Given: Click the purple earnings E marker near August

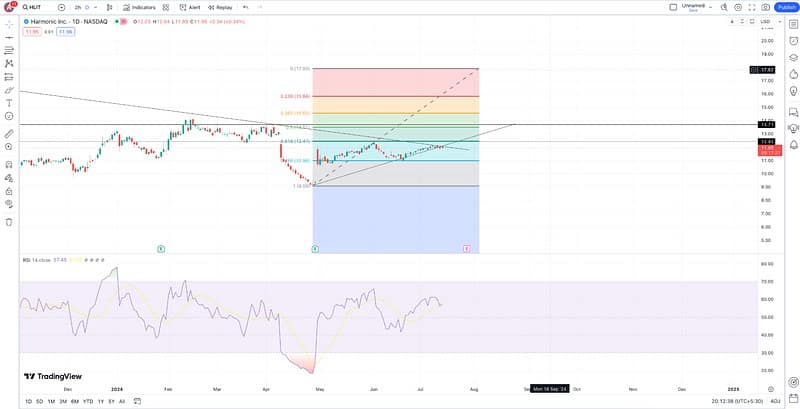Looking at the screenshot, I should (466, 249).
